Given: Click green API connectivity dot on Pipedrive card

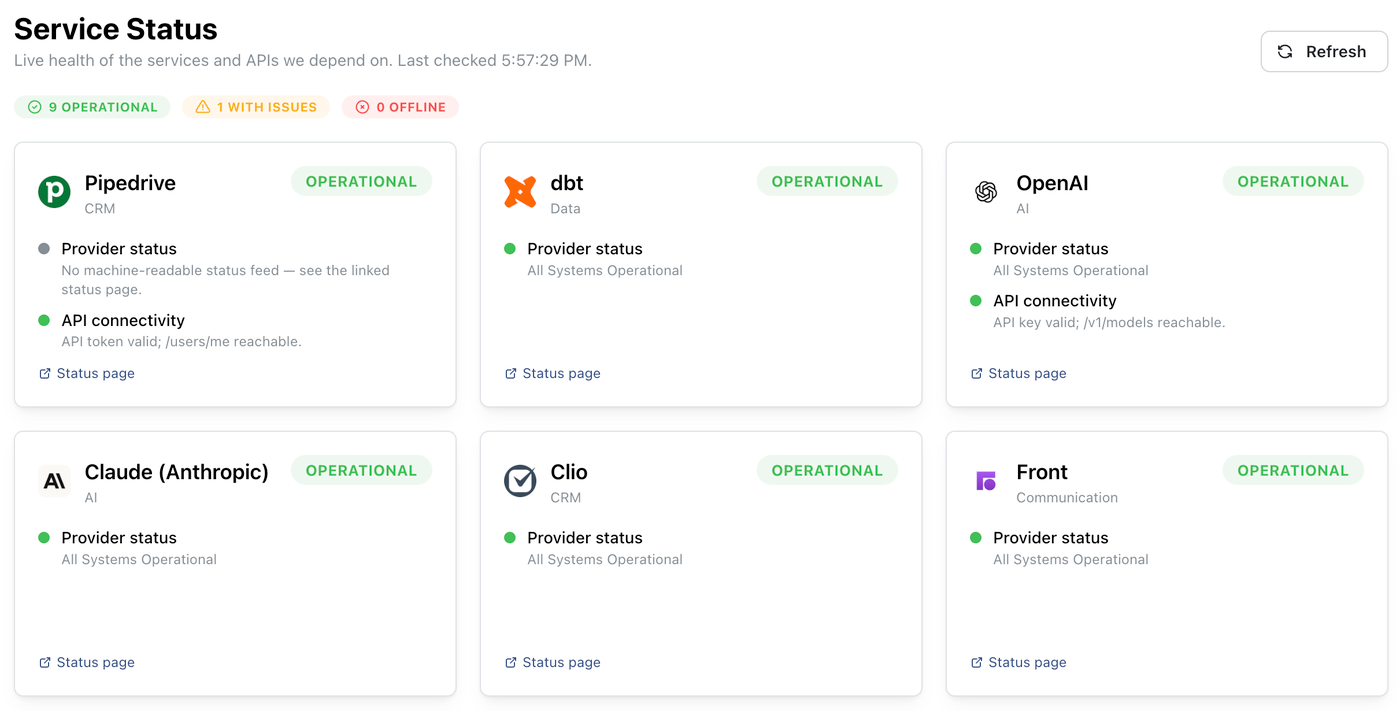Looking at the screenshot, I should [44, 321].
